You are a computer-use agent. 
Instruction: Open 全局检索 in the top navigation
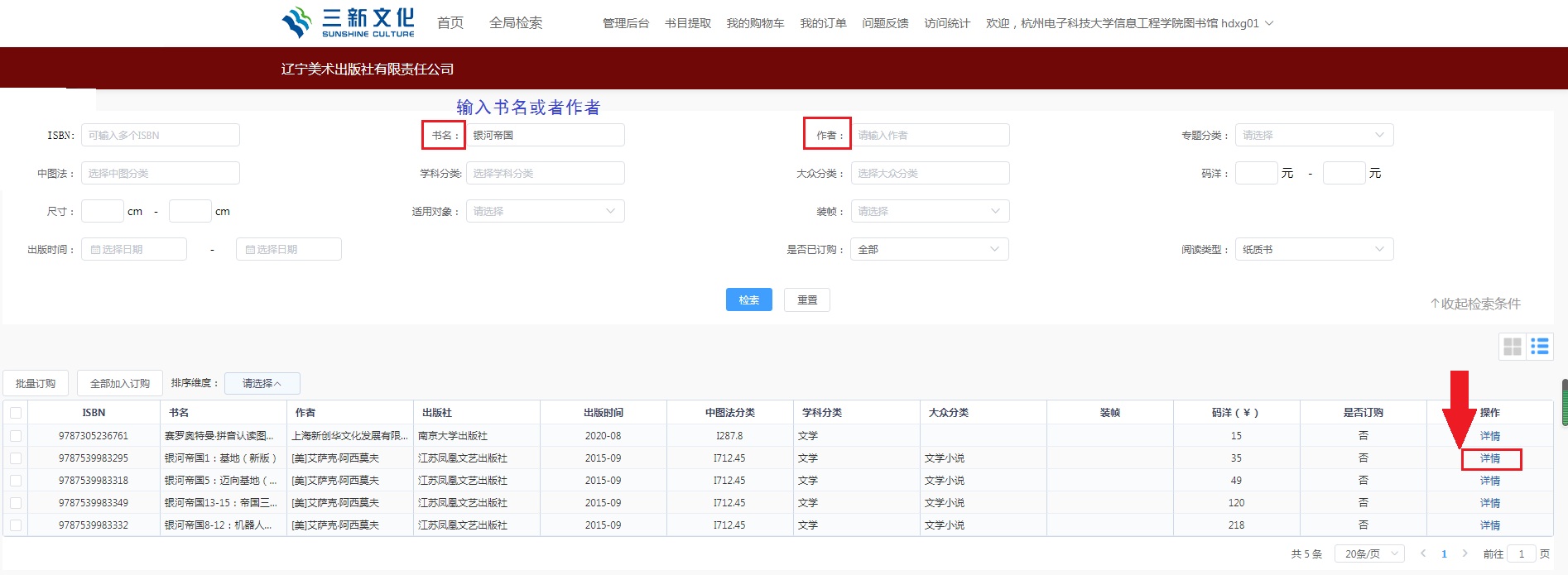(516, 23)
